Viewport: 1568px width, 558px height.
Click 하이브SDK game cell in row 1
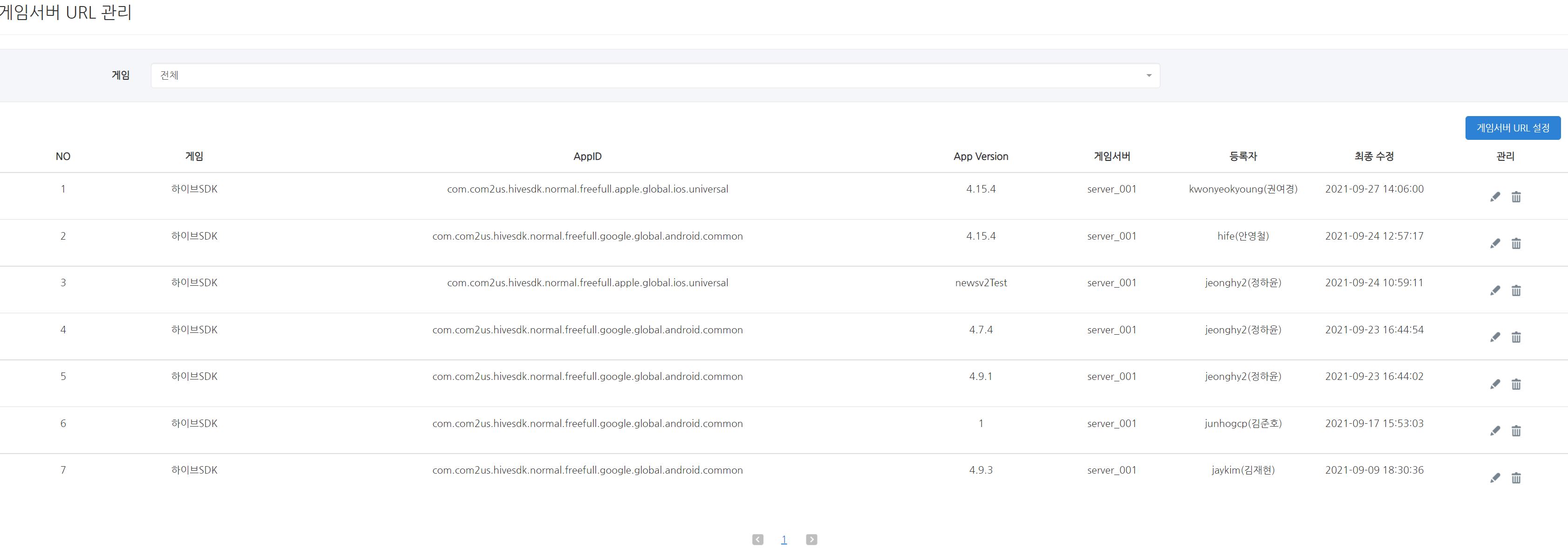point(194,189)
